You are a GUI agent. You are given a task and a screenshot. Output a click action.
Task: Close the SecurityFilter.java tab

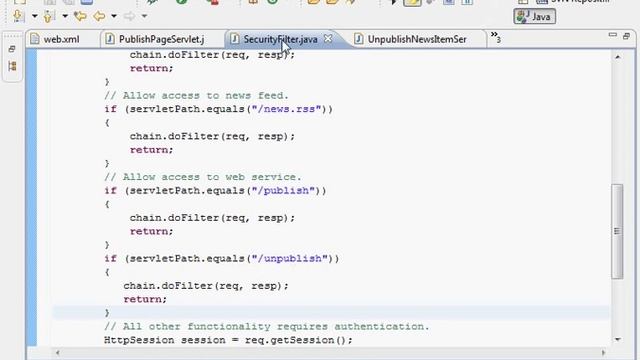(x=328, y=39)
